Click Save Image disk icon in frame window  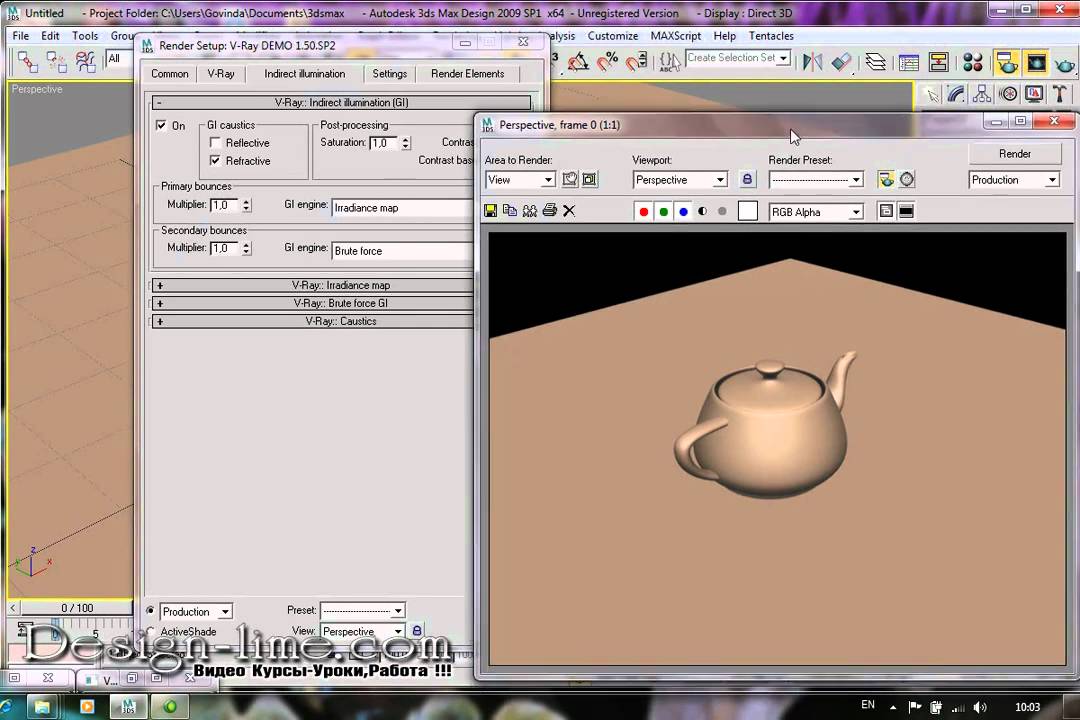click(x=490, y=211)
